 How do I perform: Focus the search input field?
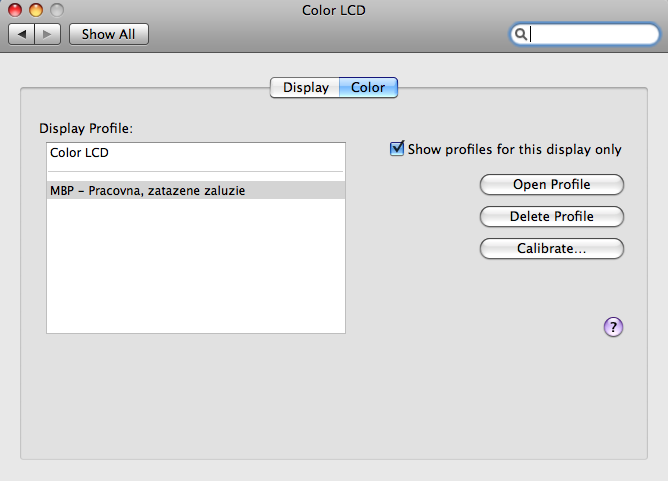(x=590, y=34)
